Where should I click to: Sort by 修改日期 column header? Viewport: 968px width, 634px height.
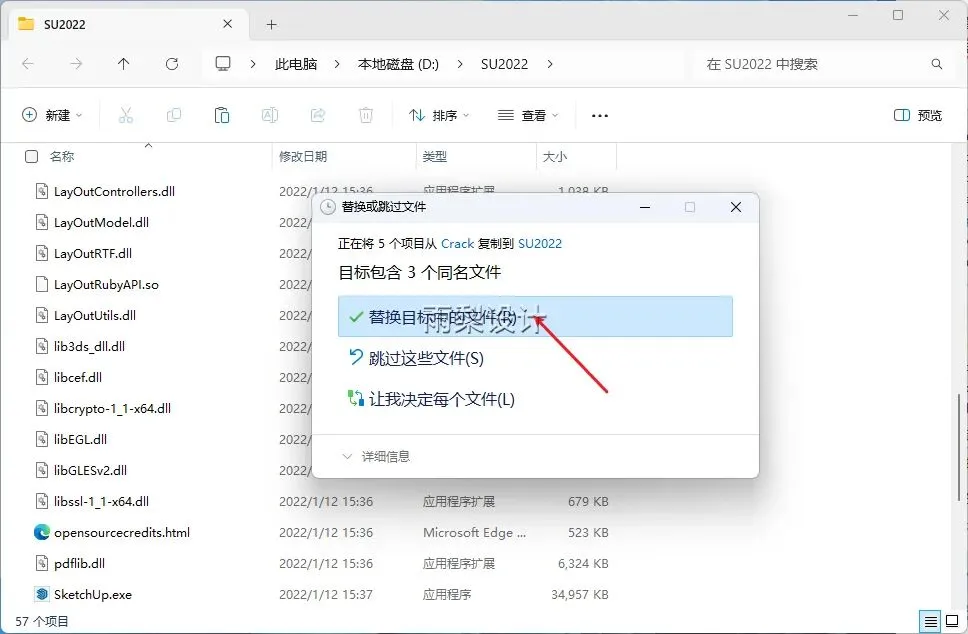303,157
